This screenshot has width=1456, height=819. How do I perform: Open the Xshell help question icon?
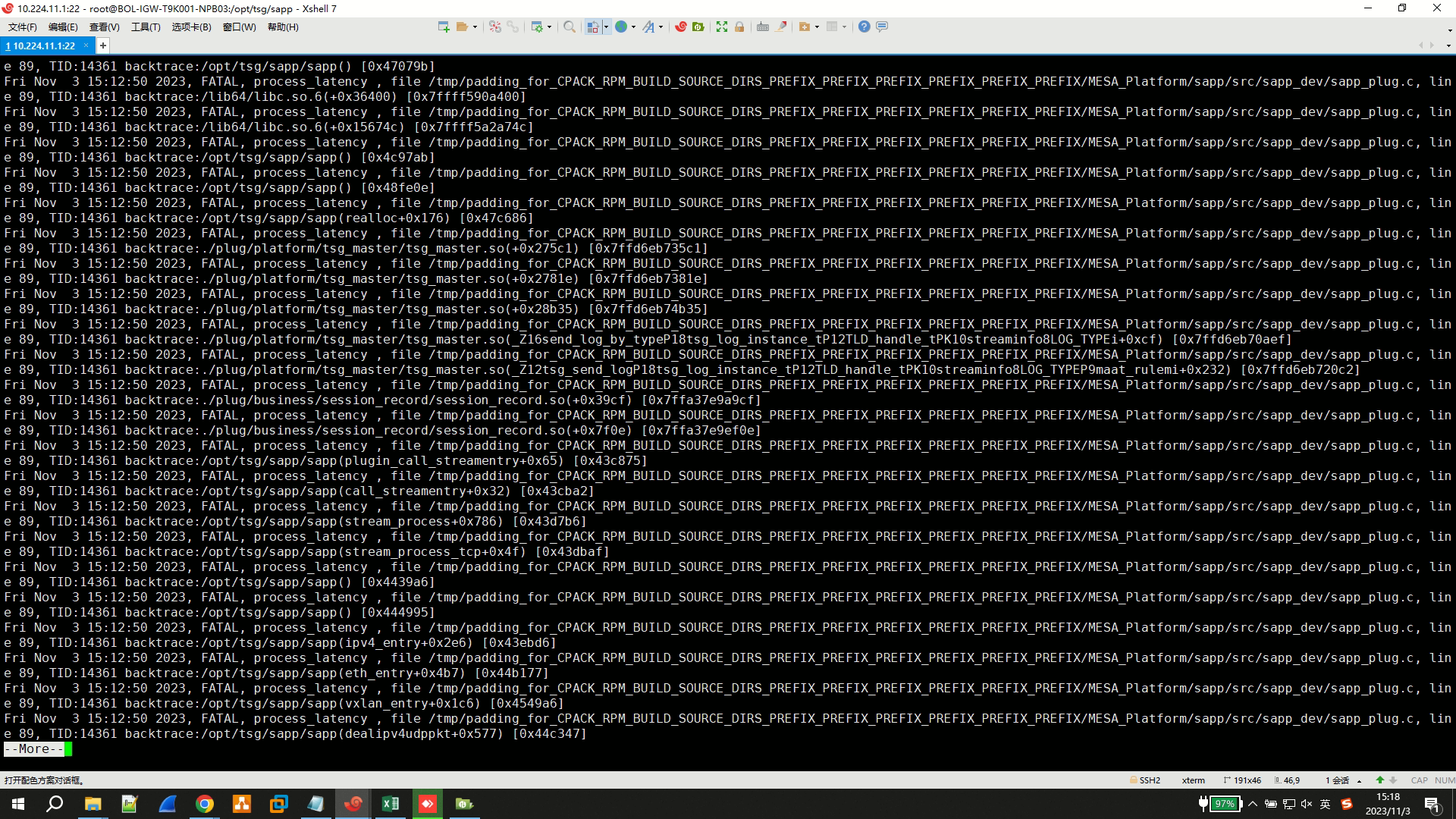click(x=864, y=27)
